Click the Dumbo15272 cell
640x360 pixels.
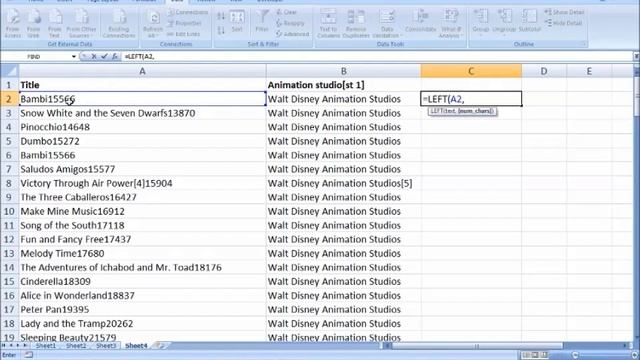142,141
